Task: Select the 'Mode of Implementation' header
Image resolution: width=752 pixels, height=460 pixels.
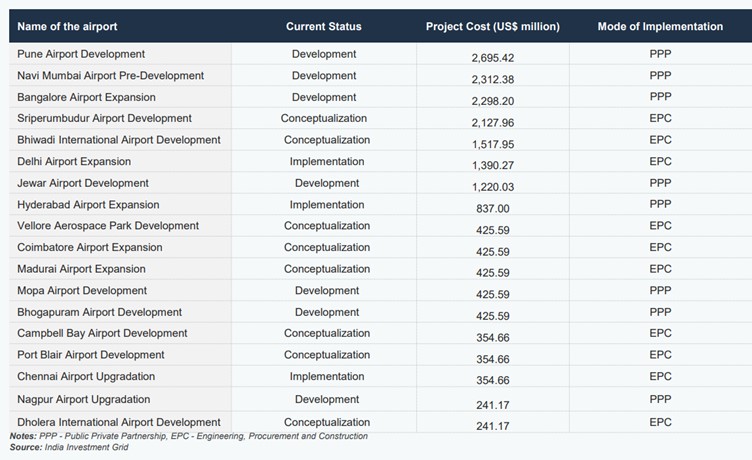Action: click(660, 26)
